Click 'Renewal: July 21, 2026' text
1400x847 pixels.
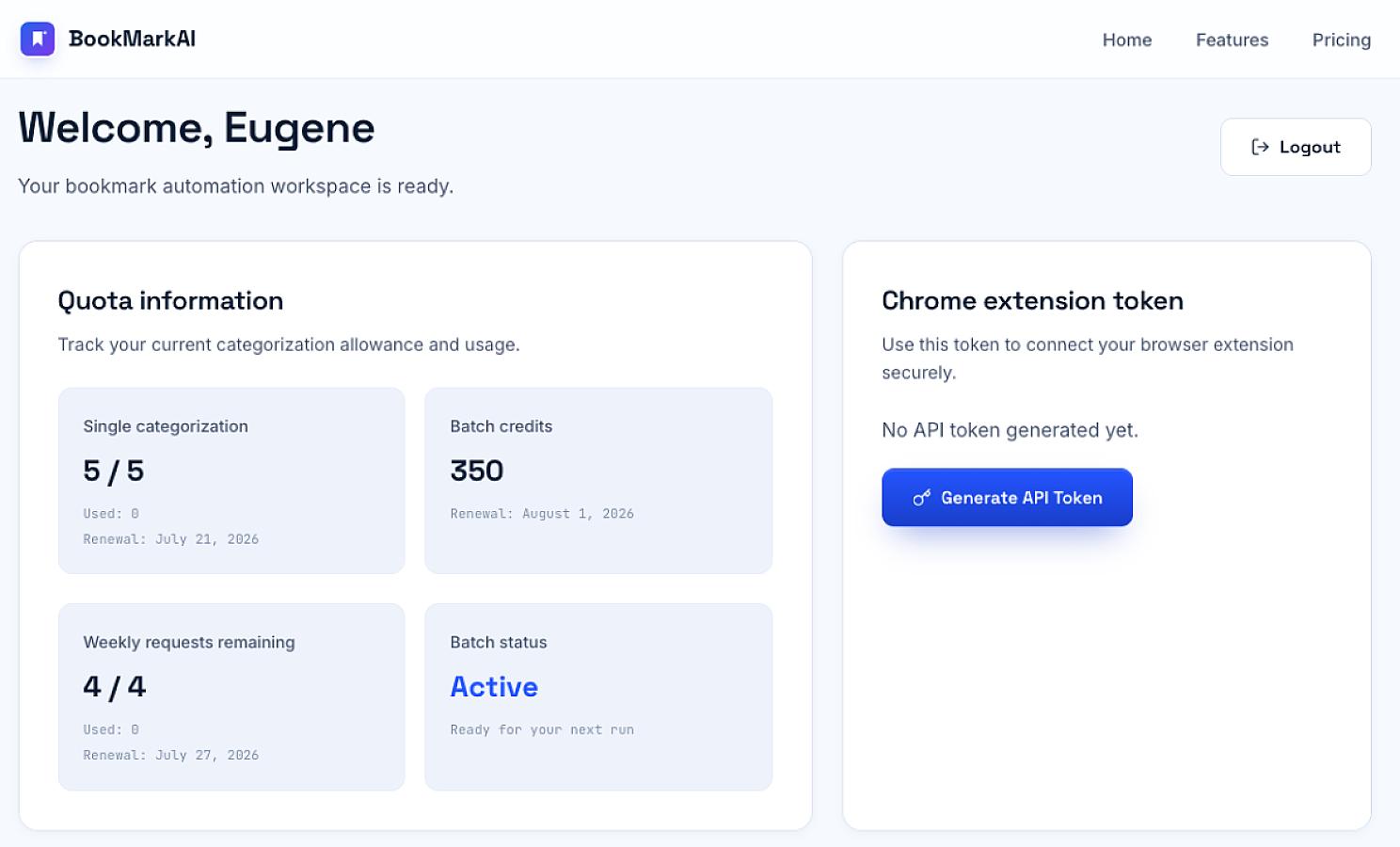pyautogui.click(x=171, y=539)
